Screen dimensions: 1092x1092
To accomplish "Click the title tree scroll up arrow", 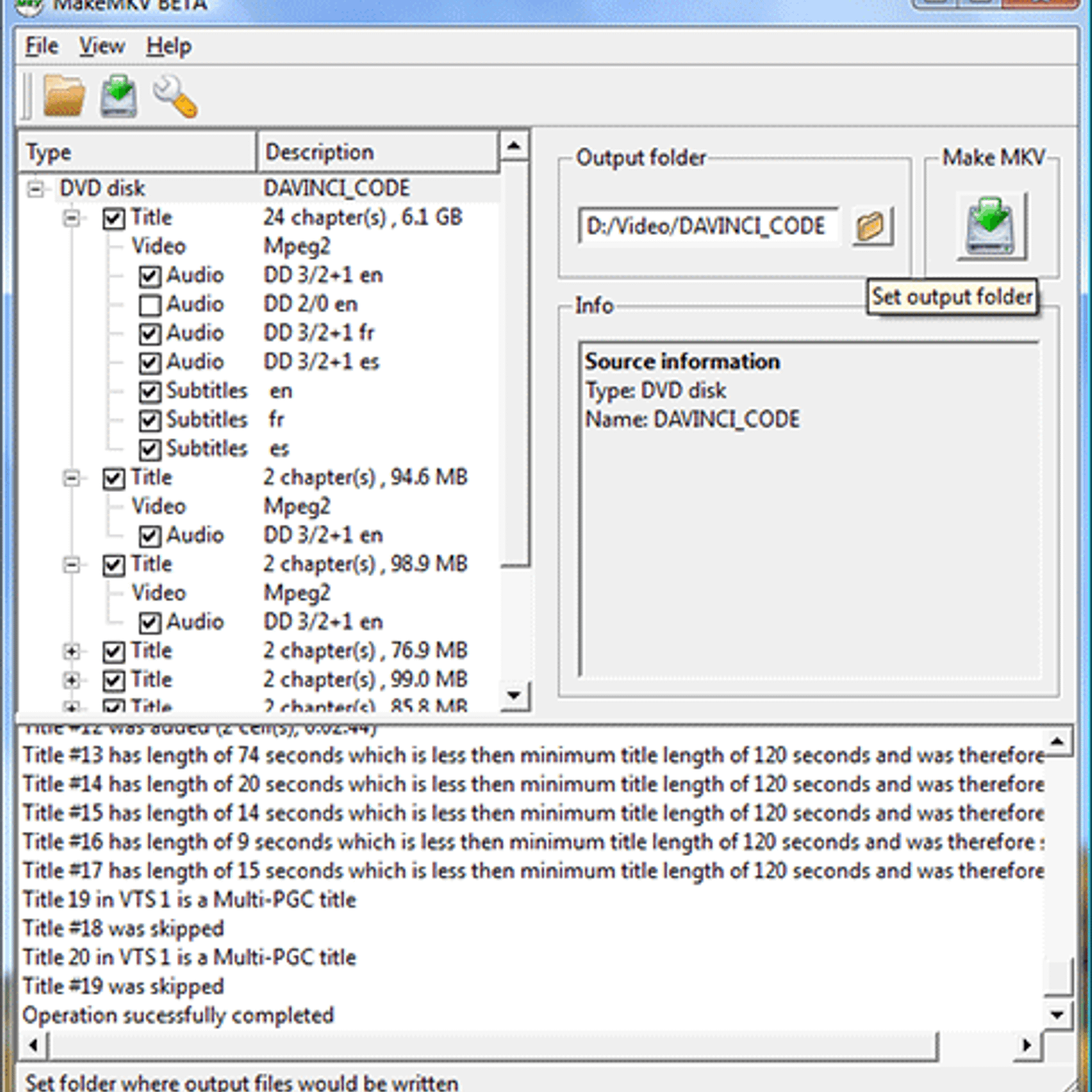I will [x=514, y=145].
